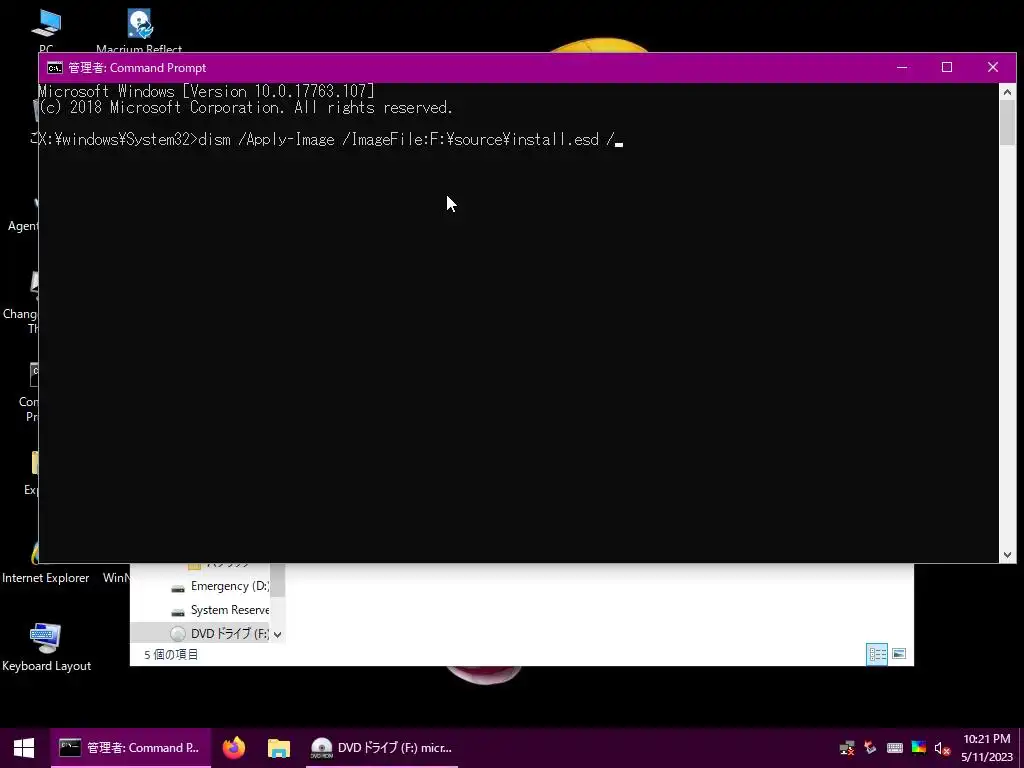Click the muted volume tray icon

click(x=942, y=748)
